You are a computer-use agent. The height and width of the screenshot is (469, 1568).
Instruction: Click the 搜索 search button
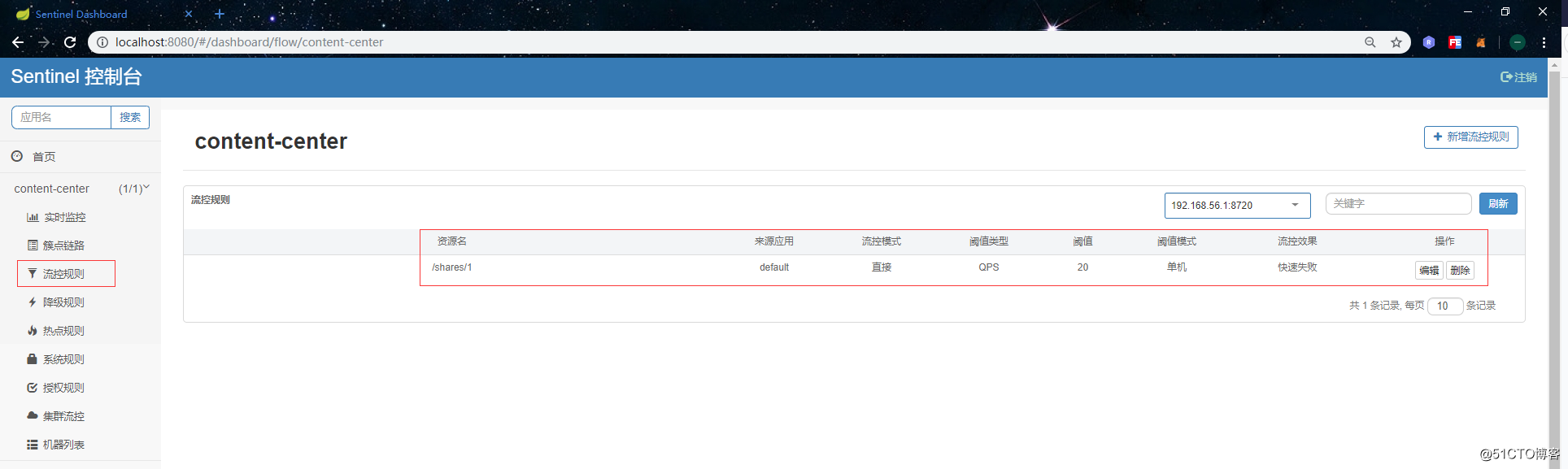point(130,117)
